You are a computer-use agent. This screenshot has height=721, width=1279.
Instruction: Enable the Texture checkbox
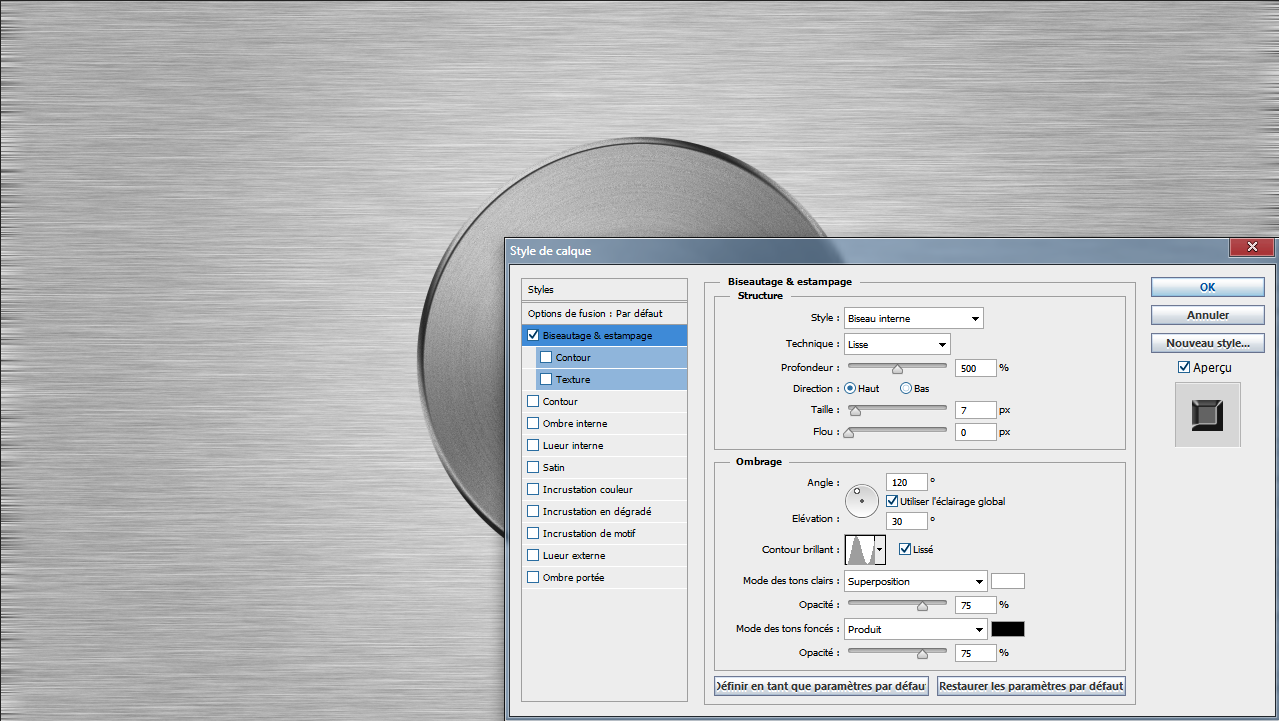point(546,379)
